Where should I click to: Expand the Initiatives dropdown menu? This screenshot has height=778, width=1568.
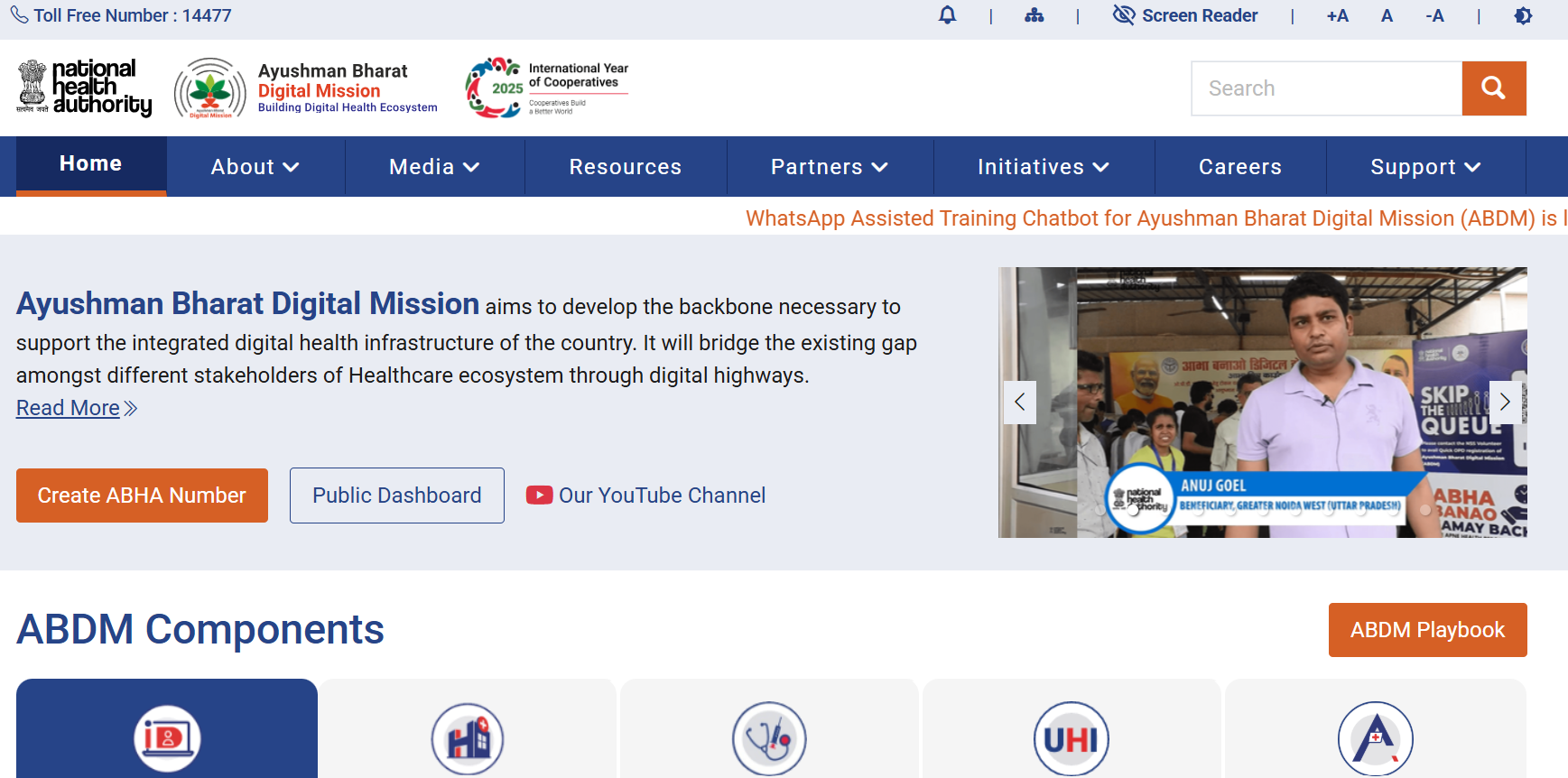pyautogui.click(x=1044, y=167)
